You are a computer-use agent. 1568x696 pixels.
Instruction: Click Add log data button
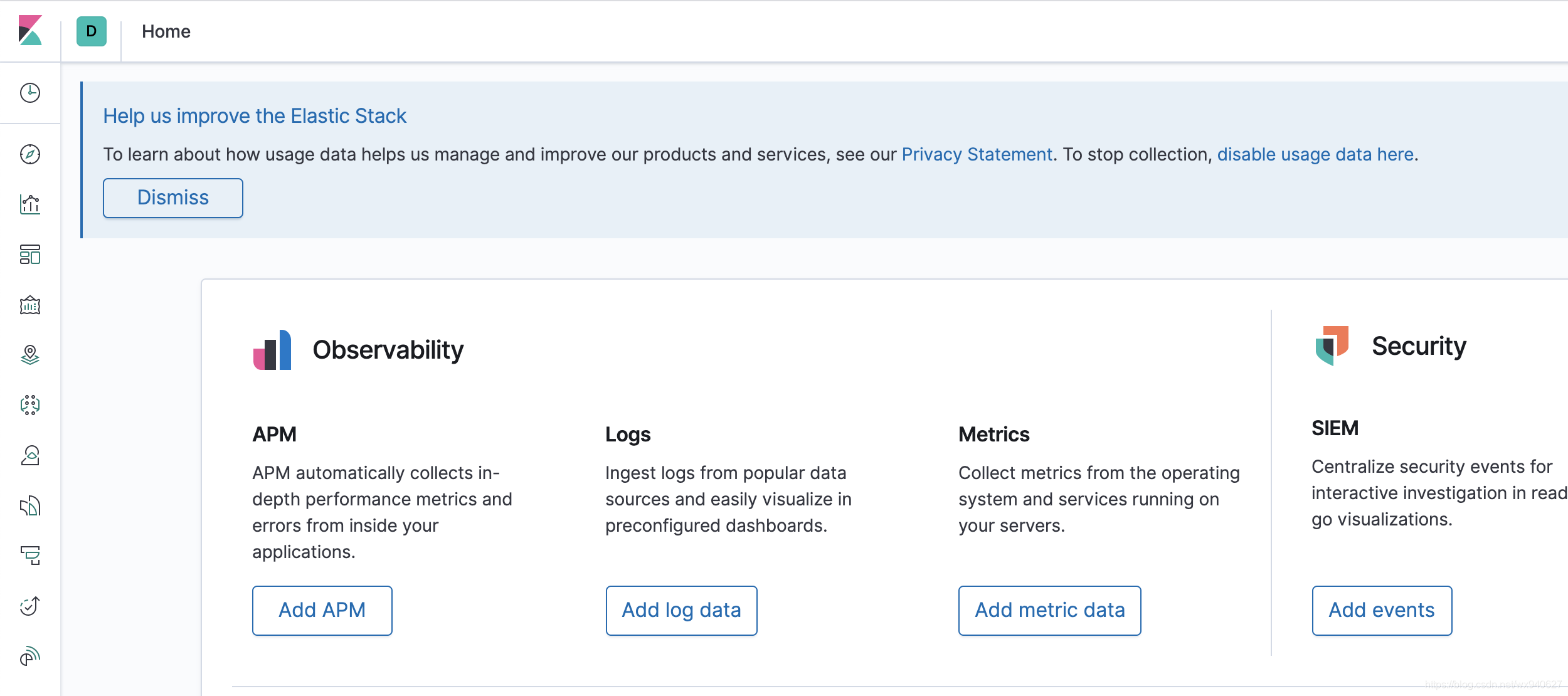[682, 611]
